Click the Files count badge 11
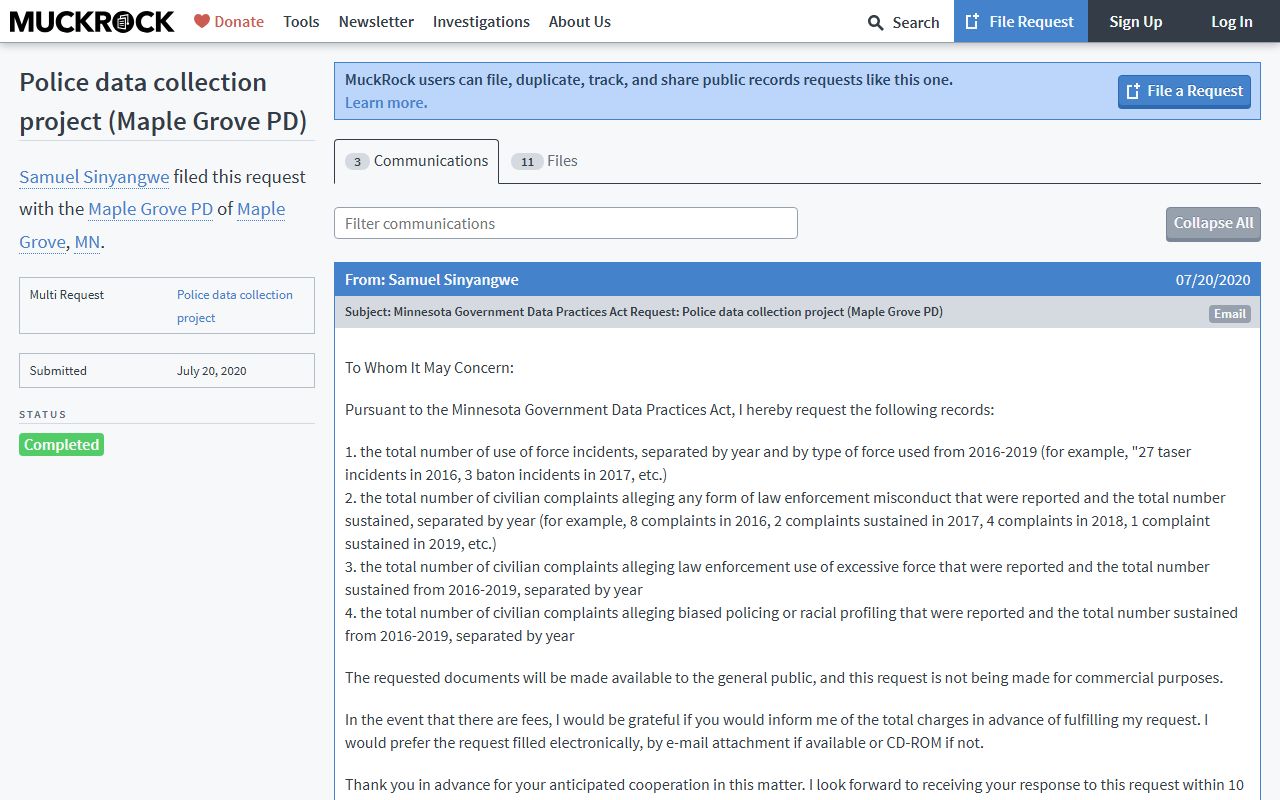The height and width of the screenshot is (800, 1280). [x=527, y=161]
